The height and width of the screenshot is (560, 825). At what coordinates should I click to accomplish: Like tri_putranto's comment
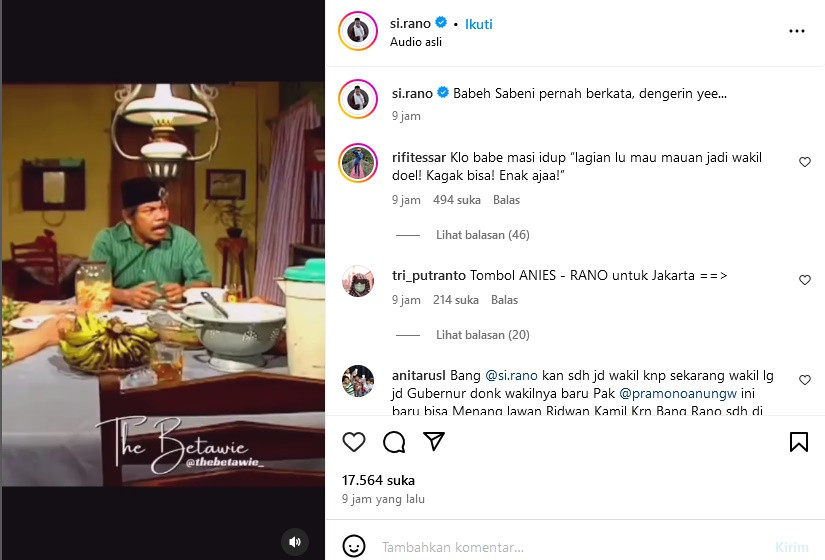click(x=804, y=280)
